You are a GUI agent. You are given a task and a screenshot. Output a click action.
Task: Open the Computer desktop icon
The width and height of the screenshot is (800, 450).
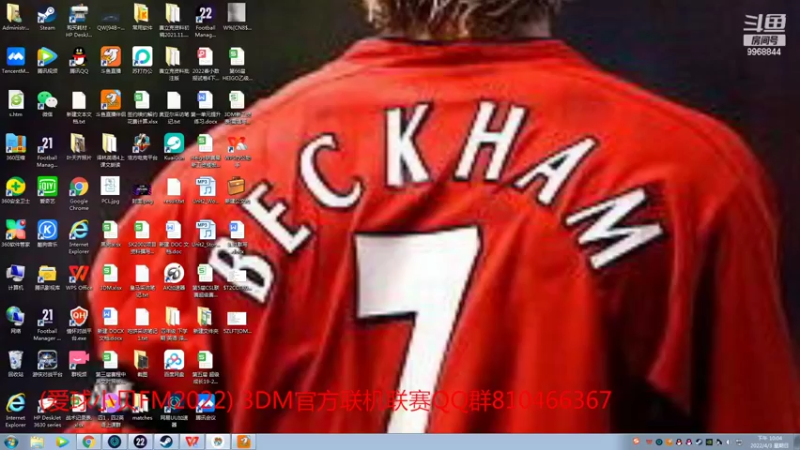tap(15, 277)
